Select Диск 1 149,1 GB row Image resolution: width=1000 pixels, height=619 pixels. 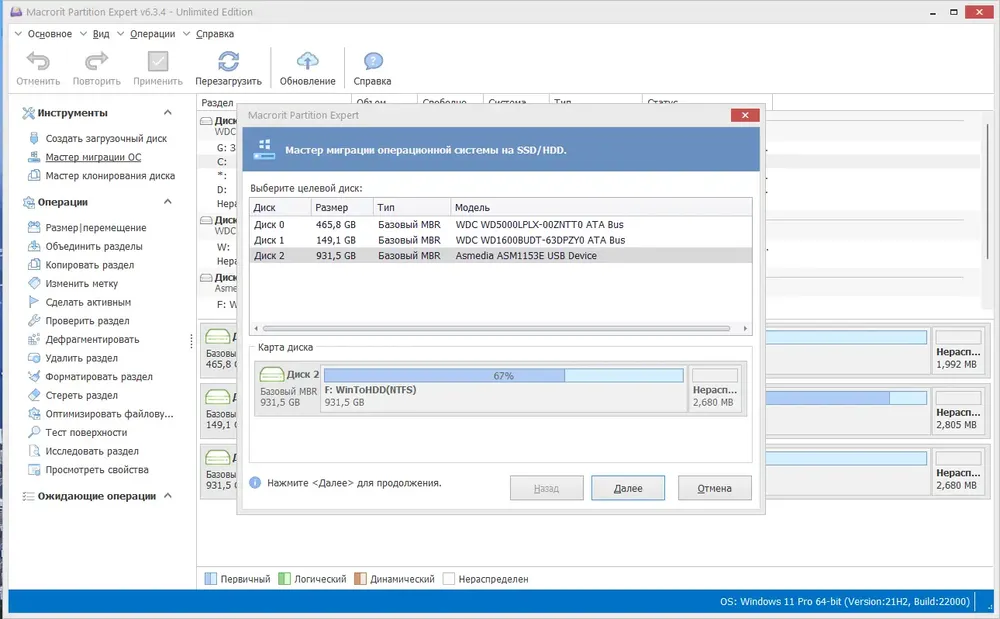[501, 240]
